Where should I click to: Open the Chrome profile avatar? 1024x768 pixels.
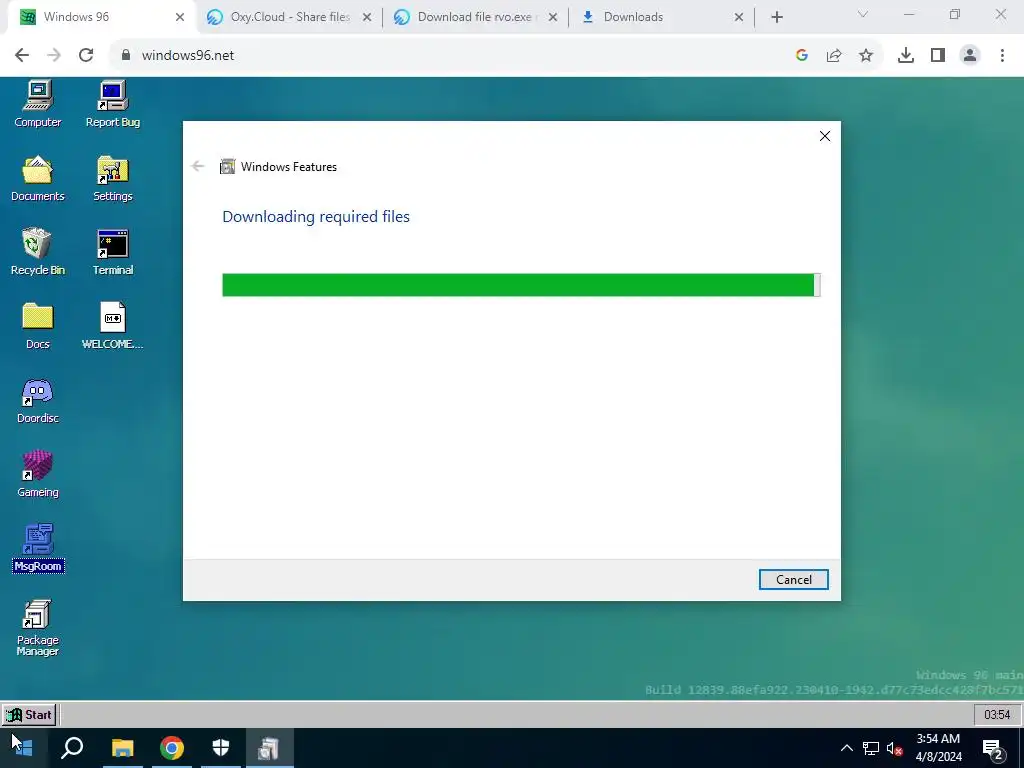click(970, 55)
